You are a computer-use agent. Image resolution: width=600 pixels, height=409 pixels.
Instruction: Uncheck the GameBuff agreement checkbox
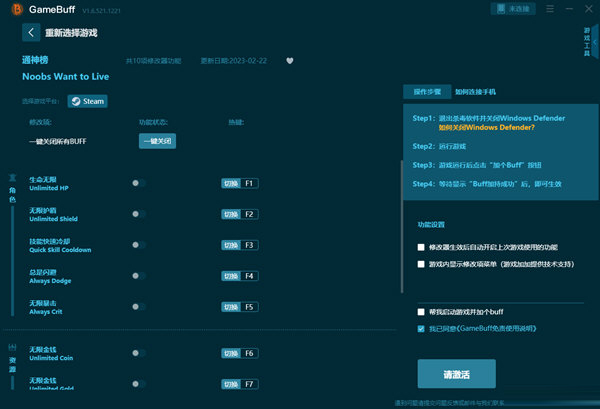421,327
